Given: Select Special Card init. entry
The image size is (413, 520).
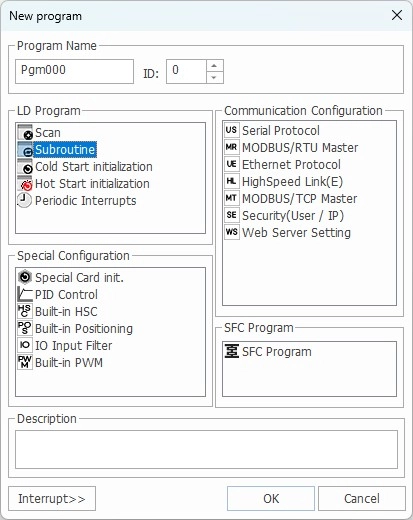Looking at the screenshot, I should [79, 278].
